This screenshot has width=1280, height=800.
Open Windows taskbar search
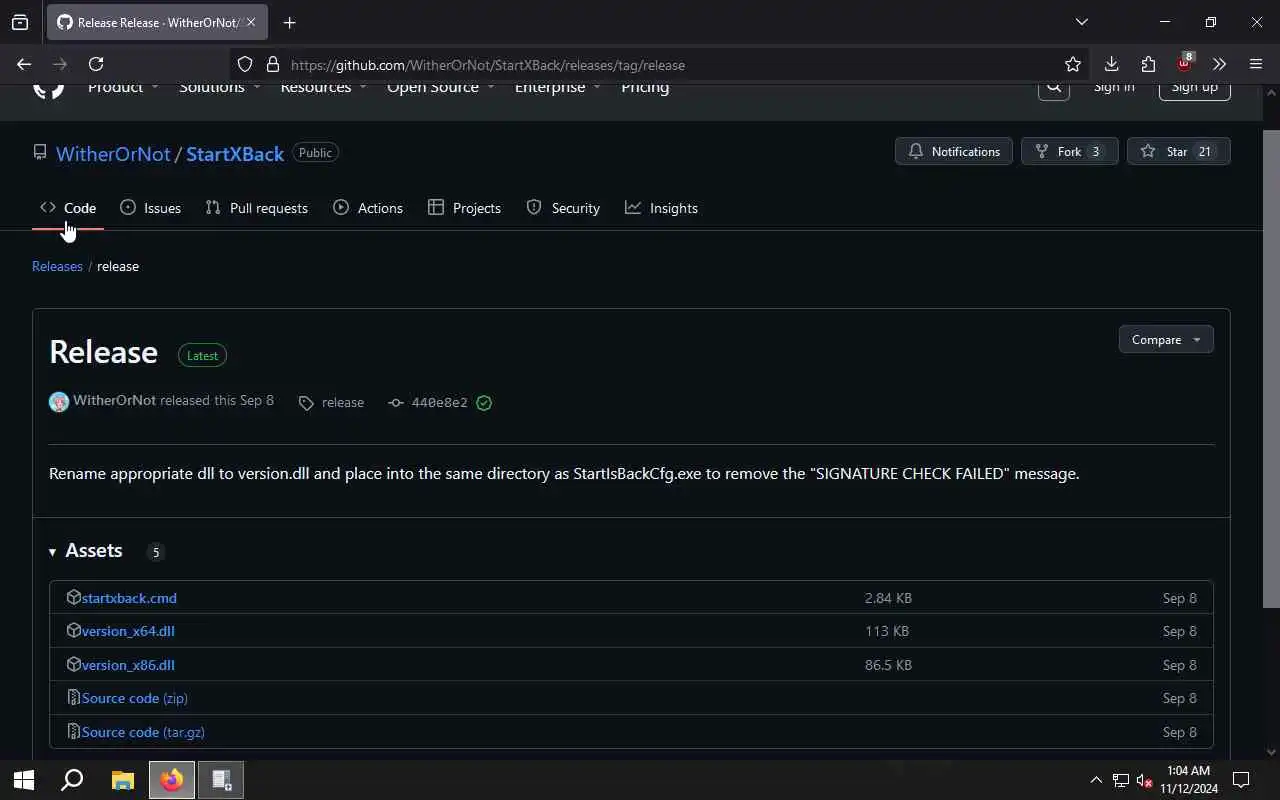click(x=72, y=780)
